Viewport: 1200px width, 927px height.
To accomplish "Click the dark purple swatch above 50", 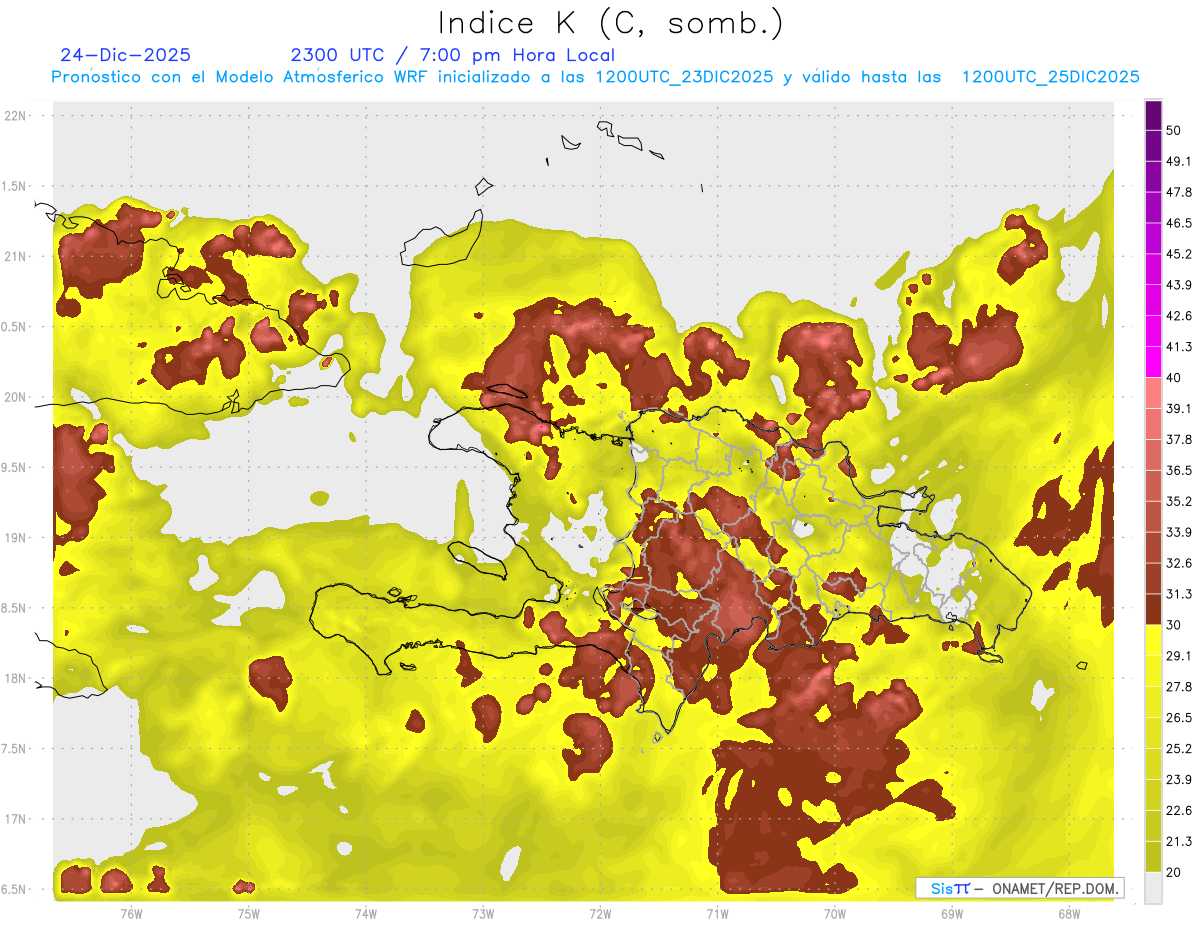I will coord(1153,115).
